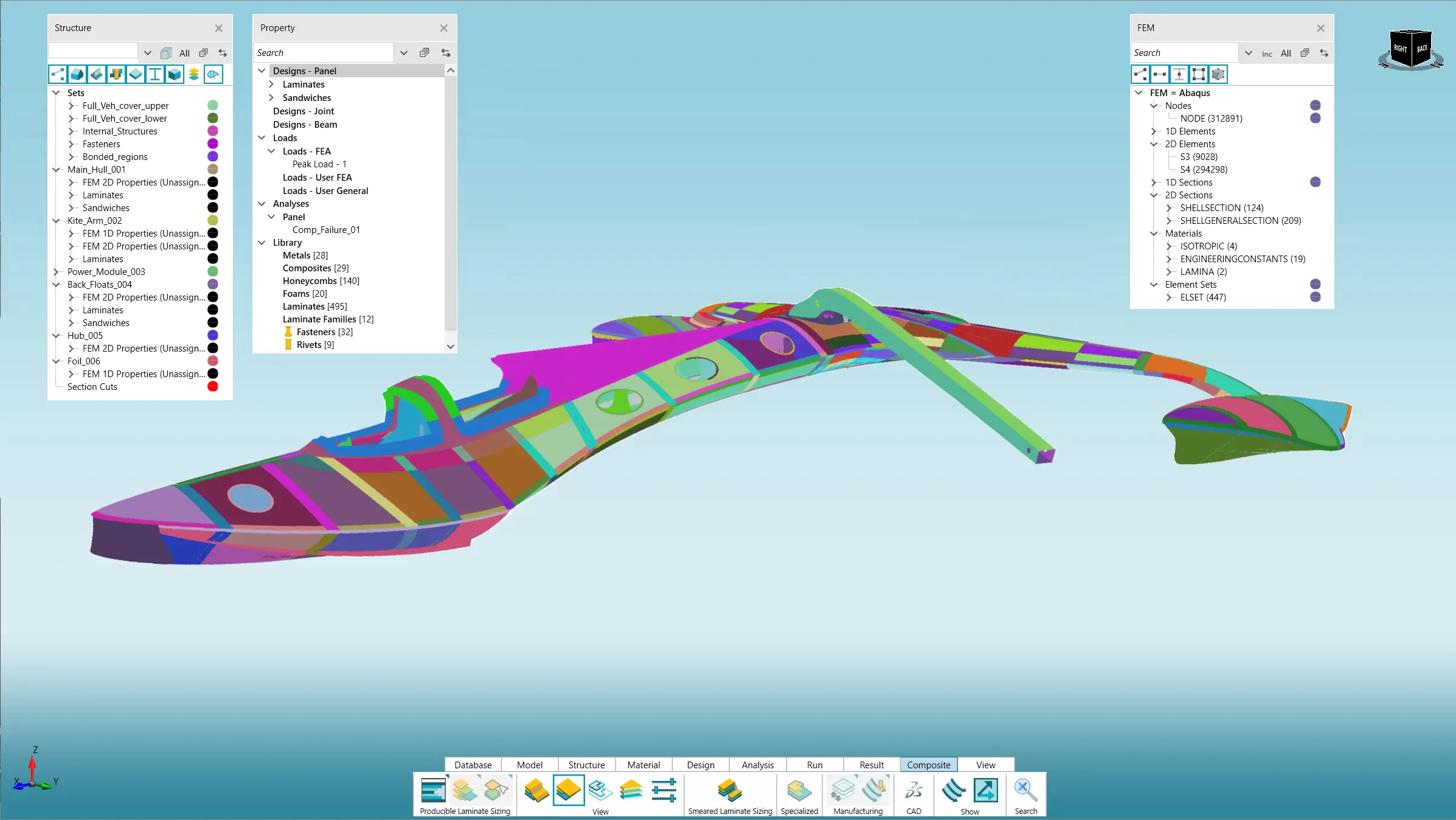The height and width of the screenshot is (820, 1456).
Task: Click the view orientation cube
Action: point(1410,50)
